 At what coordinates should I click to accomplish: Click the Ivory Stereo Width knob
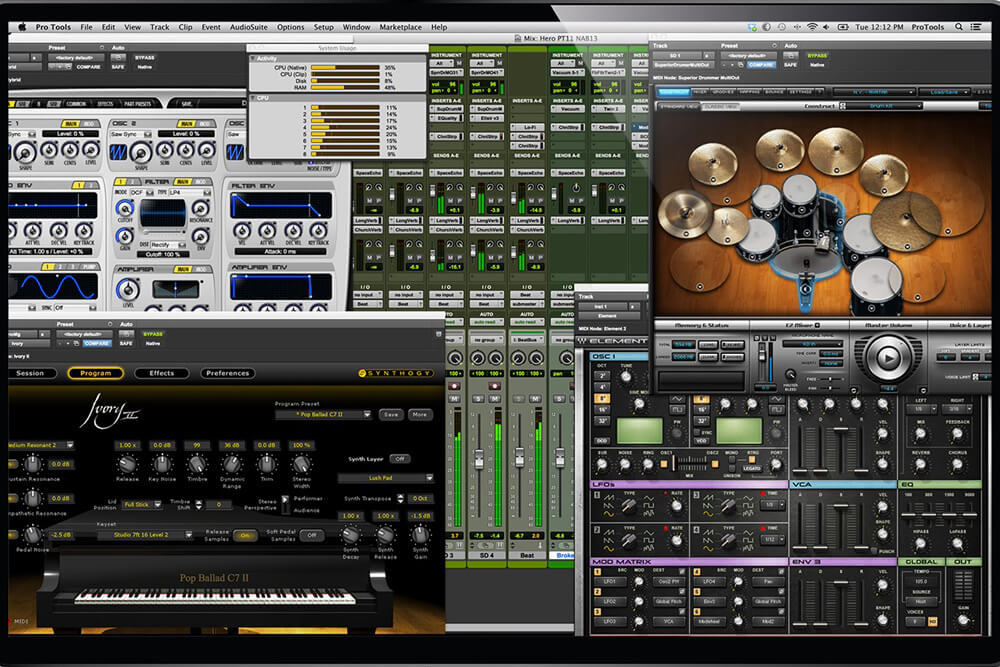point(301,464)
